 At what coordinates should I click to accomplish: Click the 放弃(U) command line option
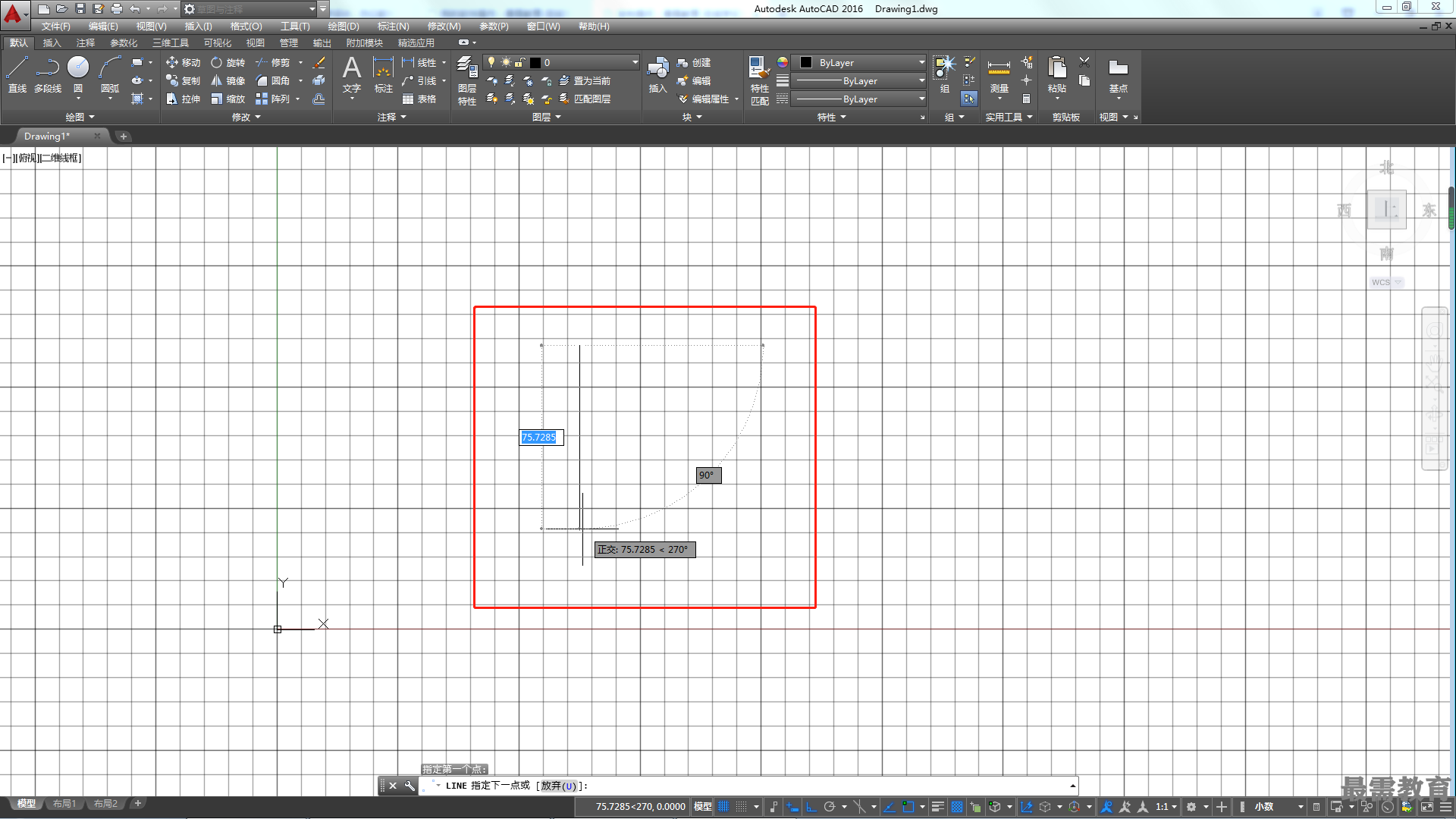click(558, 786)
